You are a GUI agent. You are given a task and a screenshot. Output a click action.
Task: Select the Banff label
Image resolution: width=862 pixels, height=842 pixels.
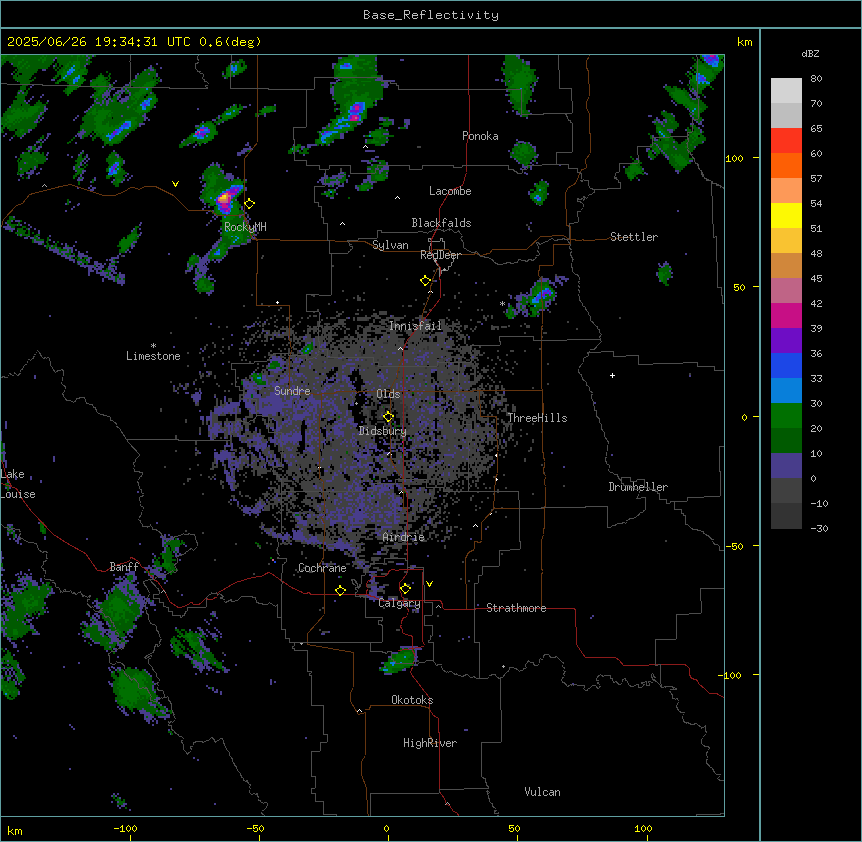(x=124, y=567)
